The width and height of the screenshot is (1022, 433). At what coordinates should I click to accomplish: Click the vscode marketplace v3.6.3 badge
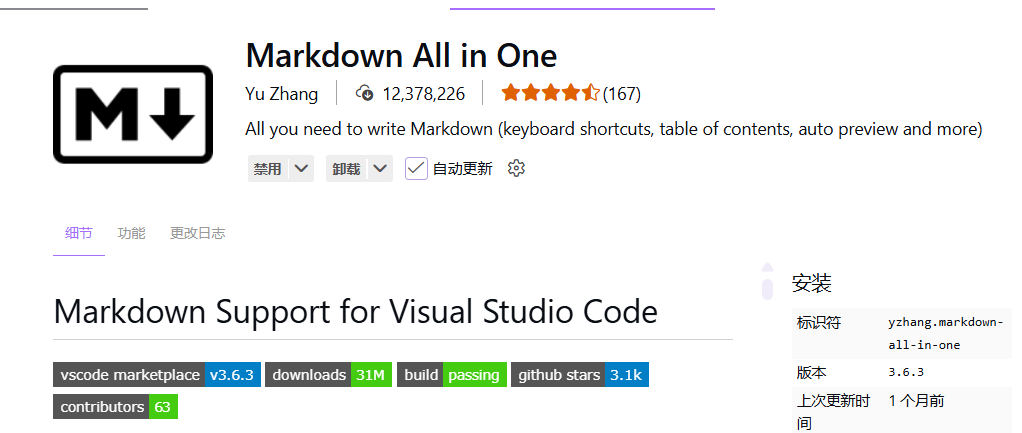(155, 375)
